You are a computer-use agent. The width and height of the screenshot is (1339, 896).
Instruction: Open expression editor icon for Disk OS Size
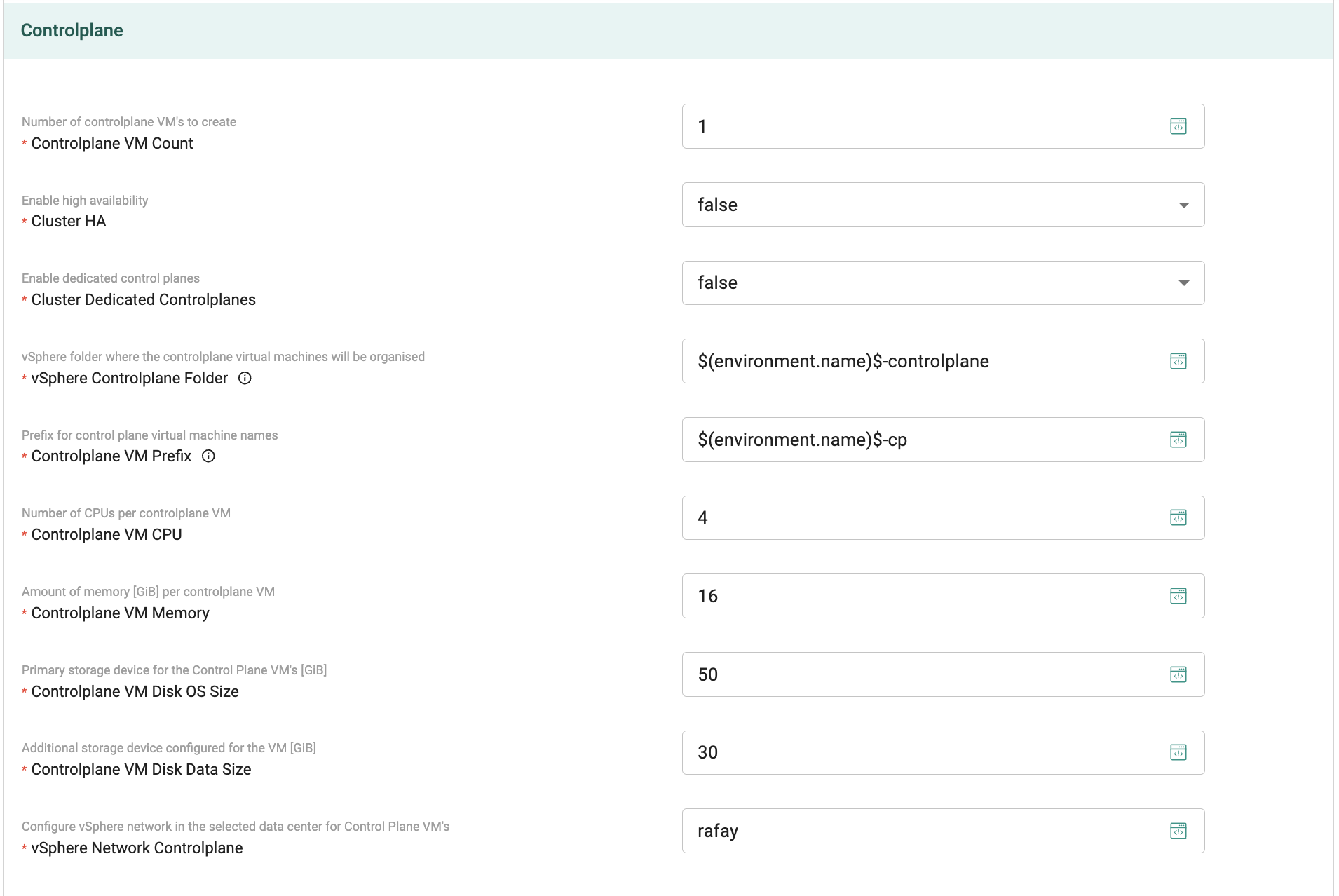coord(1178,674)
